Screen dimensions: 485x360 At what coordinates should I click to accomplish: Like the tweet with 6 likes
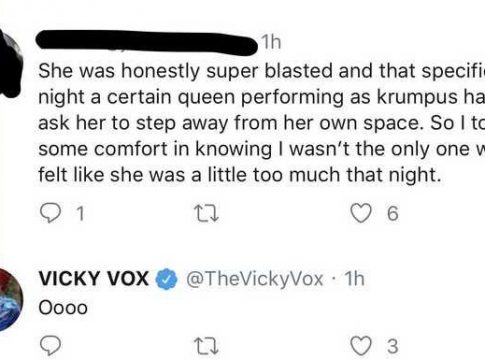tap(361, 213)
